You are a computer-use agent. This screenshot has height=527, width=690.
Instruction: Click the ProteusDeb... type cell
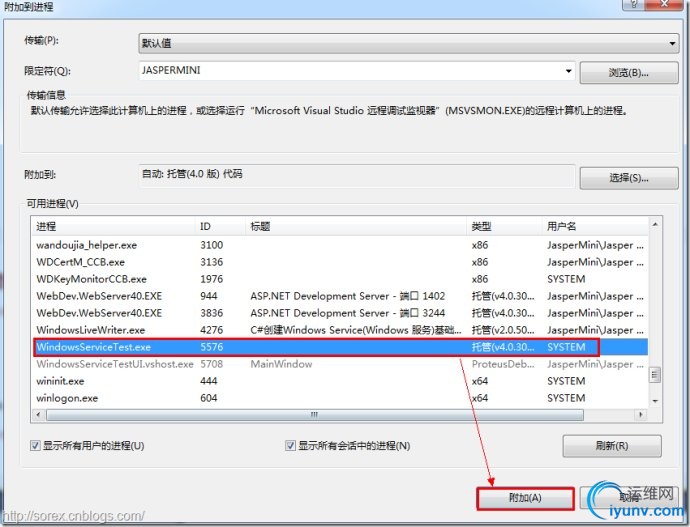tap(503, 364)
